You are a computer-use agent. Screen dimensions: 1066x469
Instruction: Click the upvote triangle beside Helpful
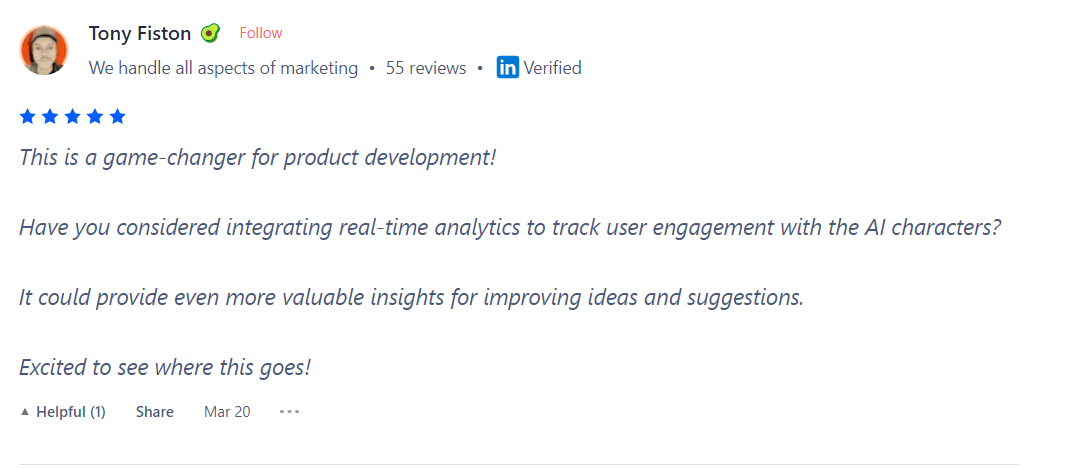click(x=25, y=412)
